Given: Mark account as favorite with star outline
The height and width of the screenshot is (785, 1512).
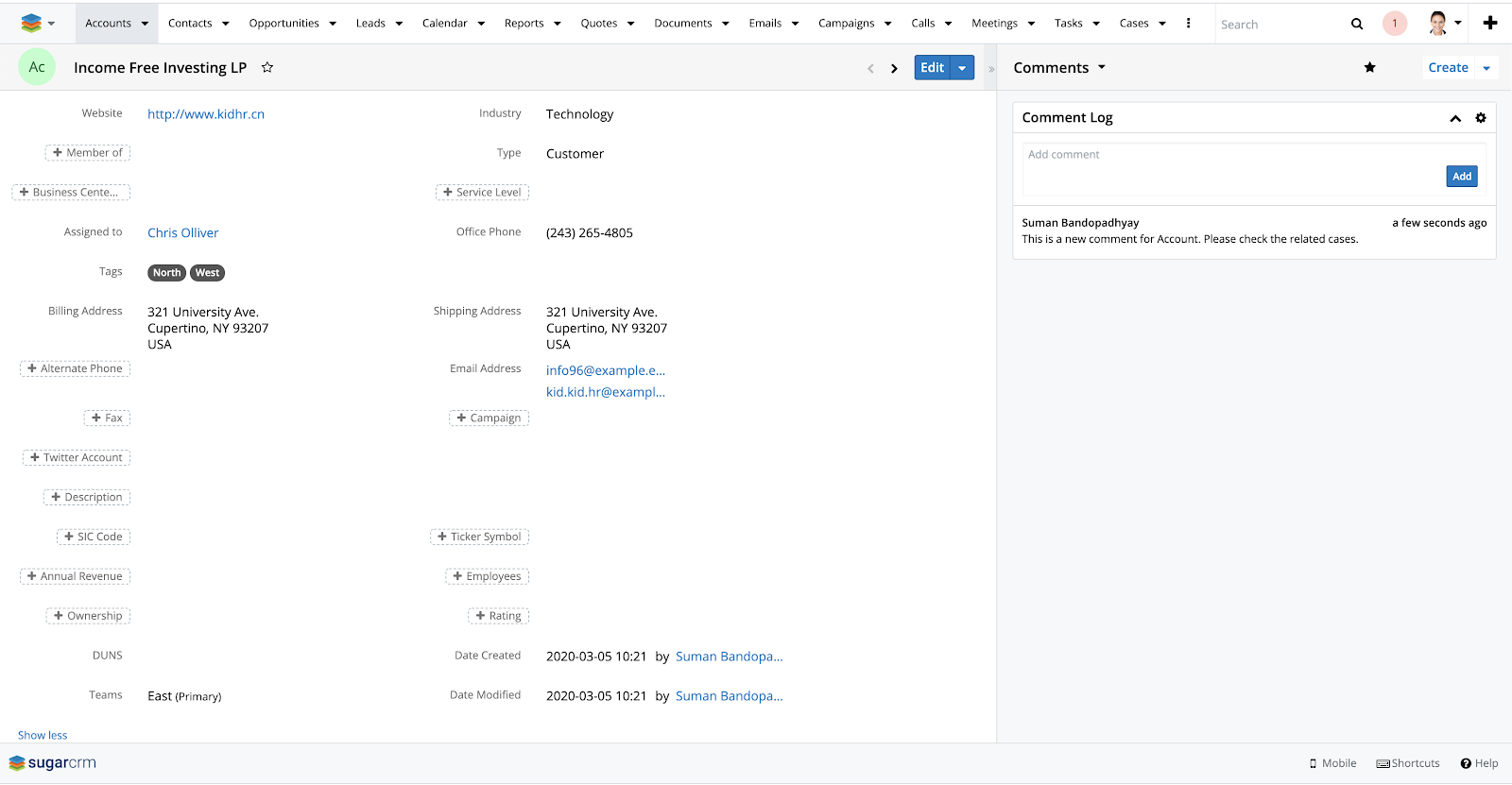Looking at the screenshot, I should click(267, 68).
